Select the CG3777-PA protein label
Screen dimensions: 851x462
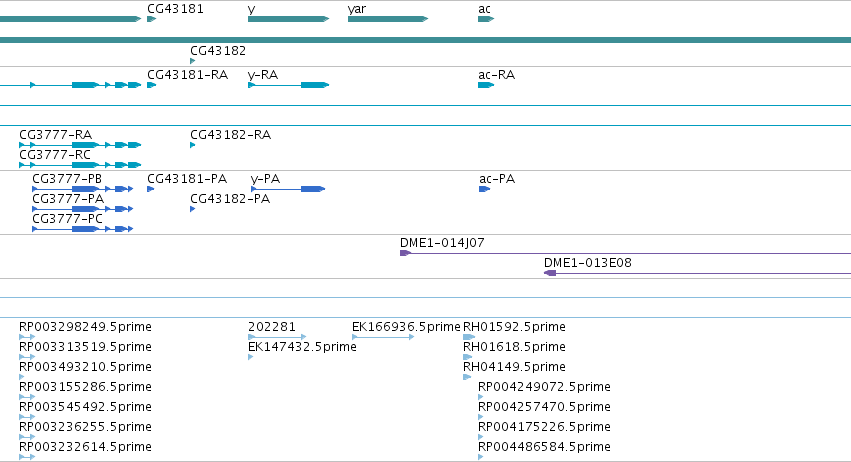pyautogui.click(x=68, y=199)
